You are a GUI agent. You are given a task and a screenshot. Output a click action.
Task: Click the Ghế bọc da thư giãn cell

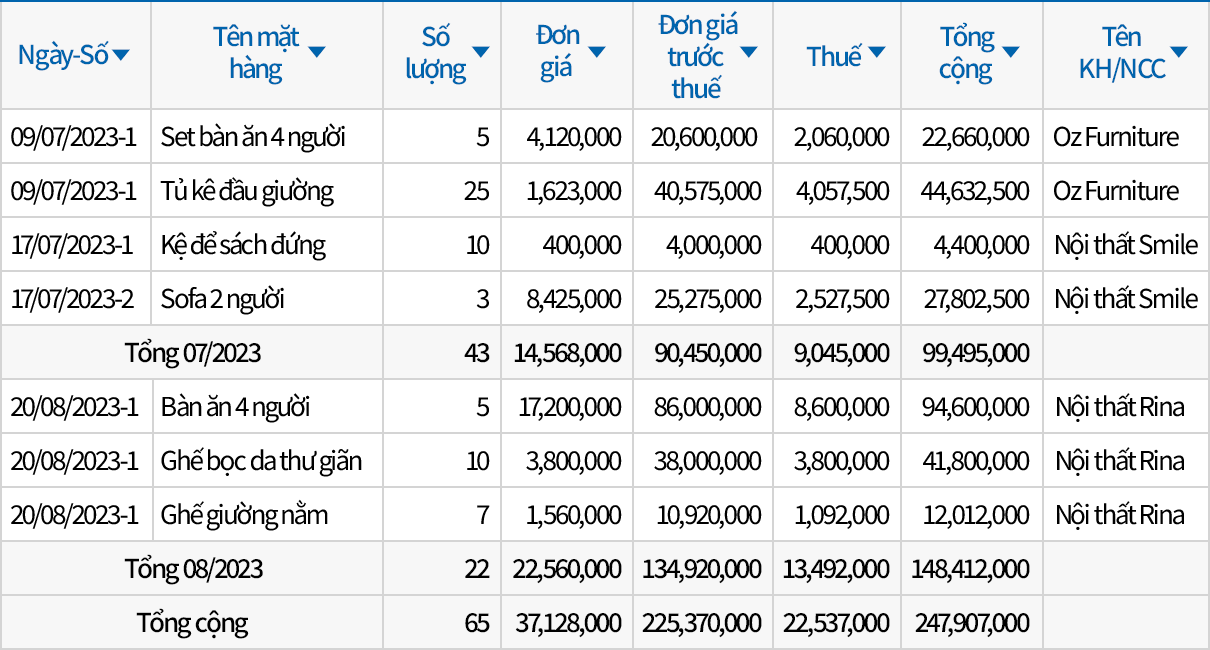(x=261, y=461)
